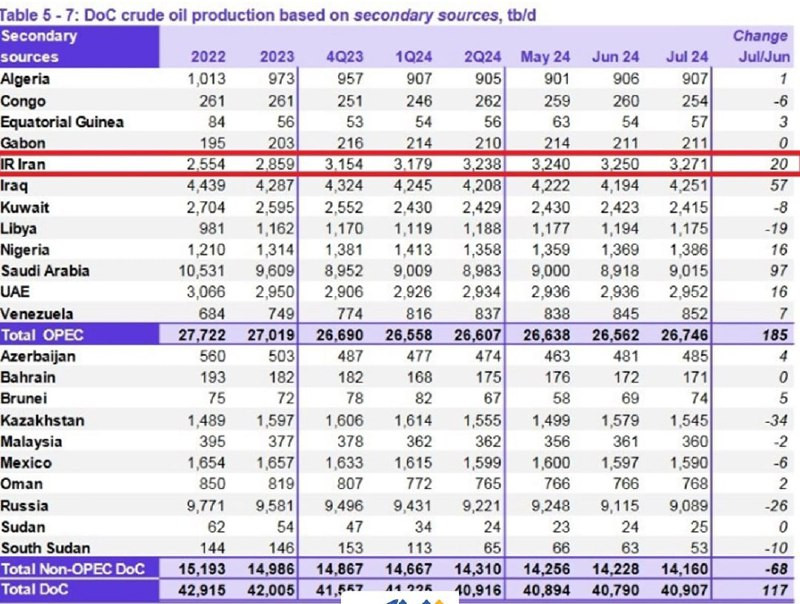This screenshot has width=800, height=604.
Task: Select the Iraq row label
Action: (14, 185)
